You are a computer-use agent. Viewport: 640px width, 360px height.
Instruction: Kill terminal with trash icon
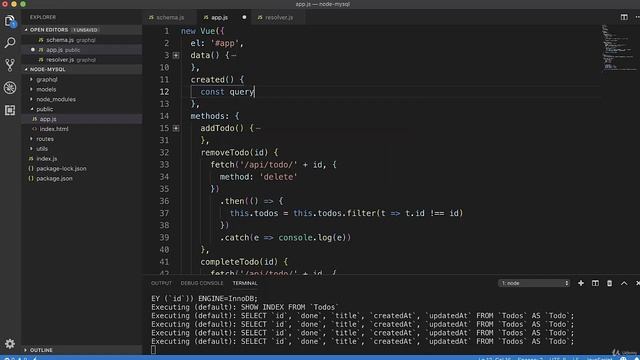pyautogui.click(x=609, y=283)
